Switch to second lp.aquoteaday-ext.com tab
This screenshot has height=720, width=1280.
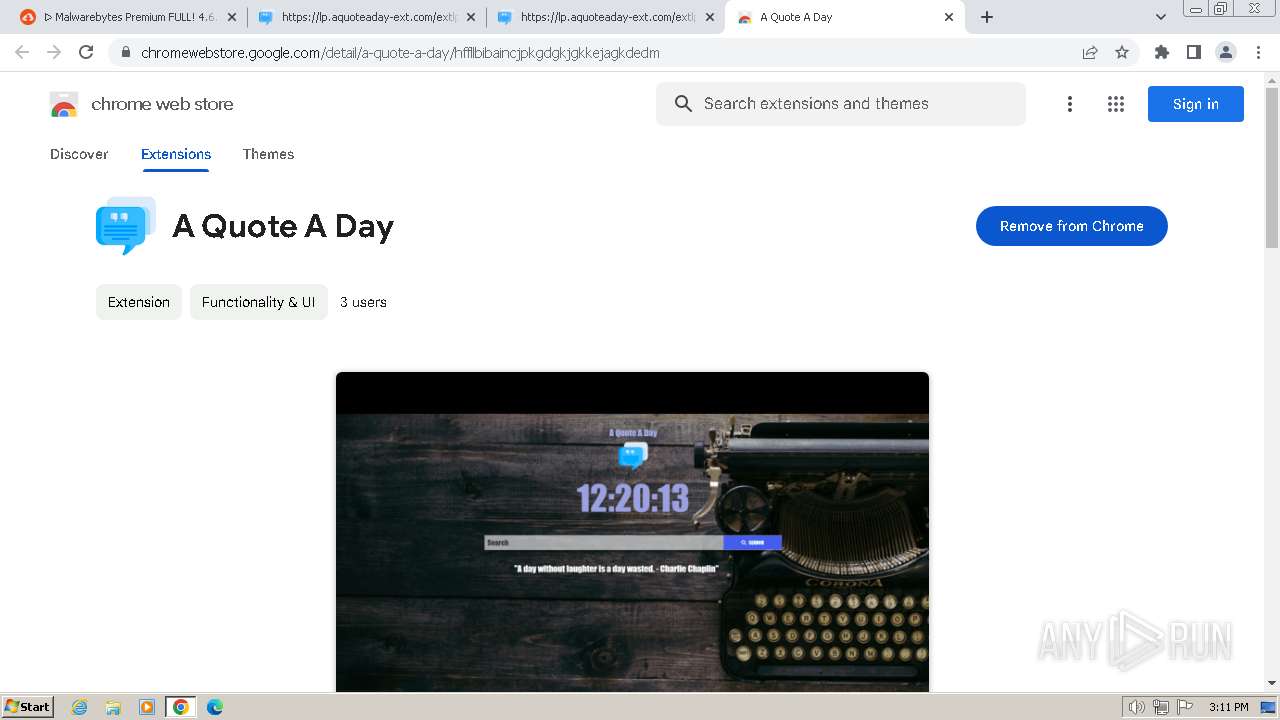[606, 17]
